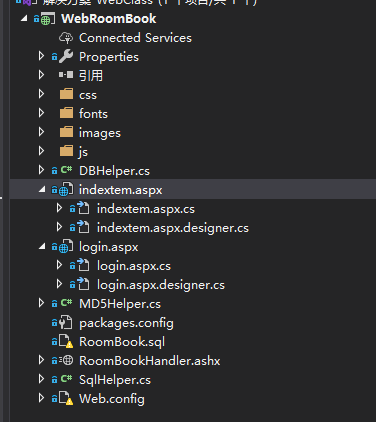This screenshot has height=422, width=376.
Task: Expand the images folder
Action: 41,132
